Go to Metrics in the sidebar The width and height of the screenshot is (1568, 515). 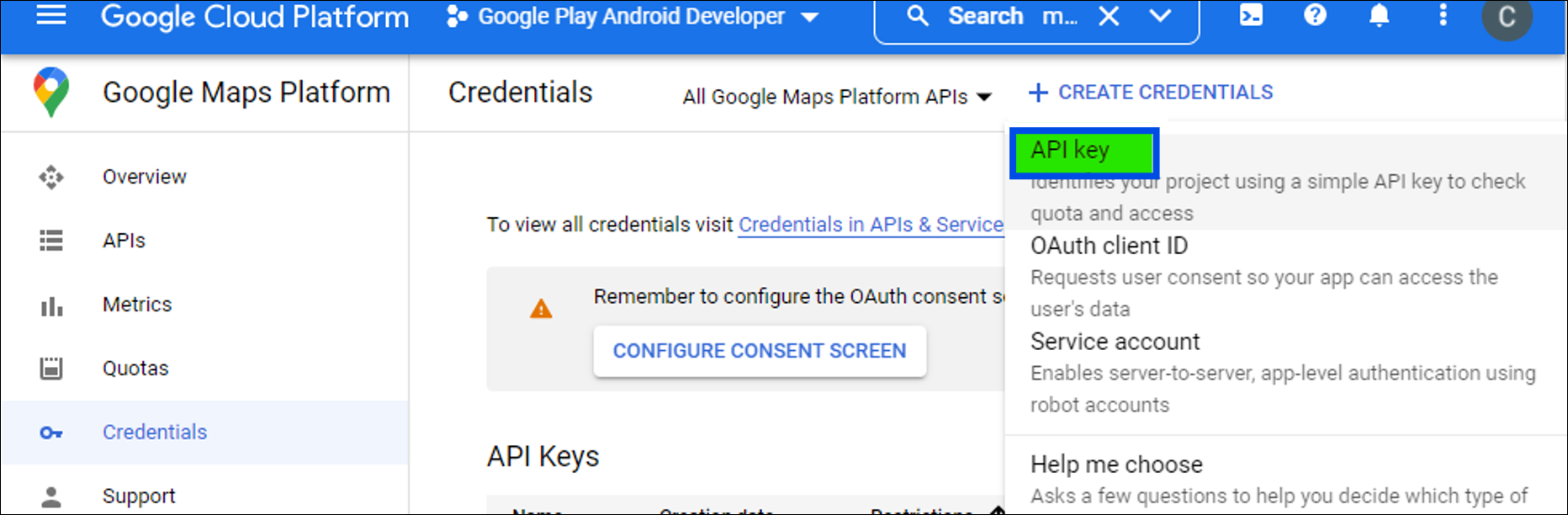pyautogui.click(x=136, y=305)
